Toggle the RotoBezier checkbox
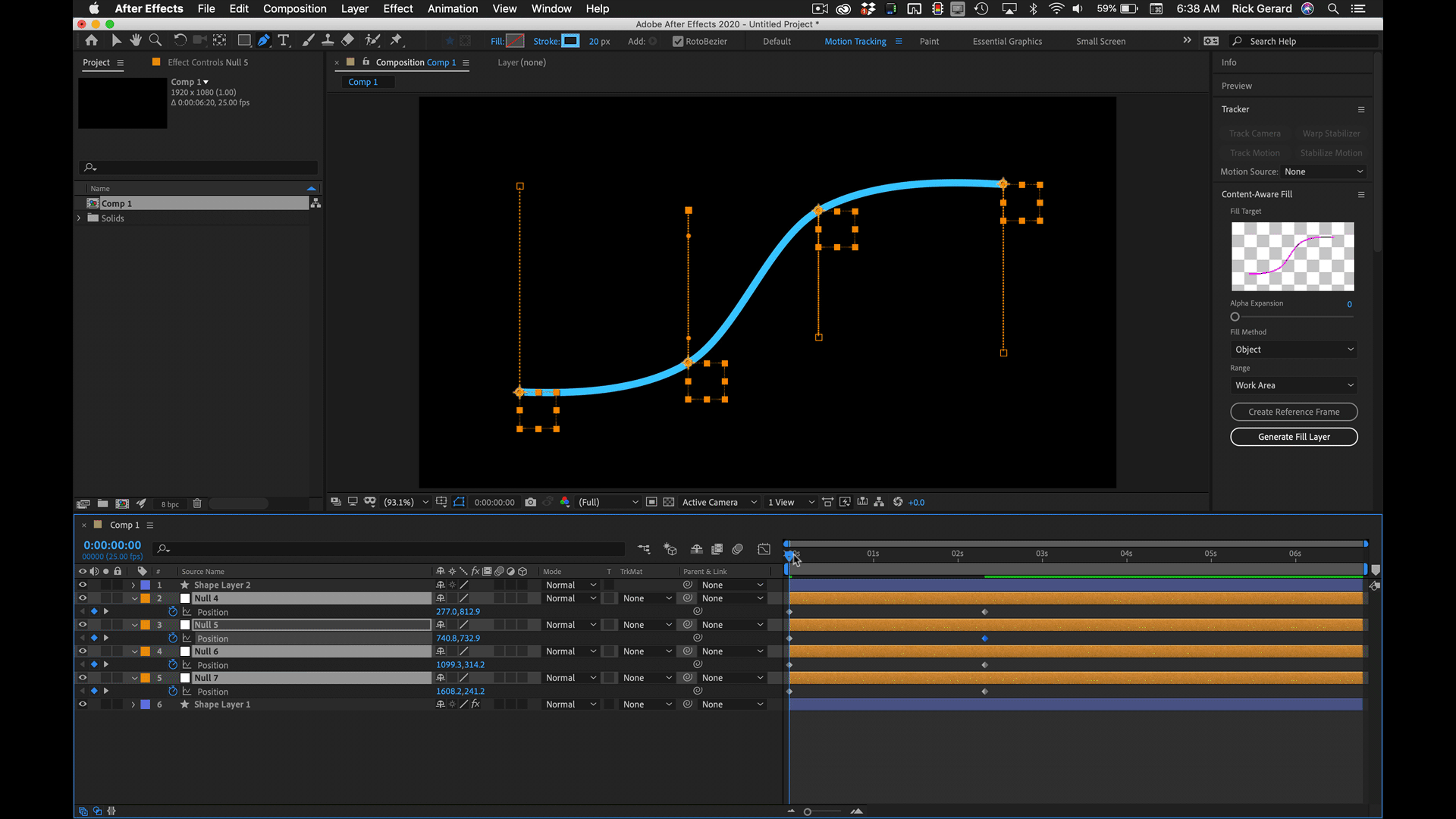Viewport: 1456px width, 819px height. [678, 42]
